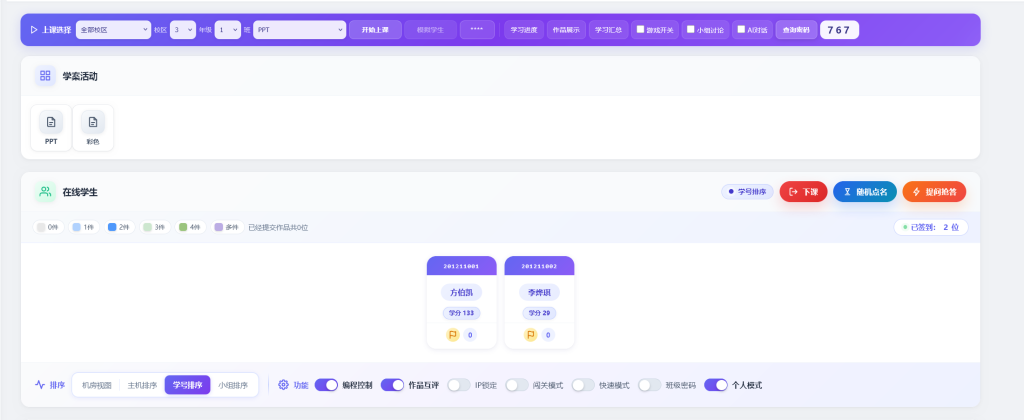Screen dimensions: 1024x420
Task: Expand the grade number dropdown showing 3
Action: pos(182,30)
